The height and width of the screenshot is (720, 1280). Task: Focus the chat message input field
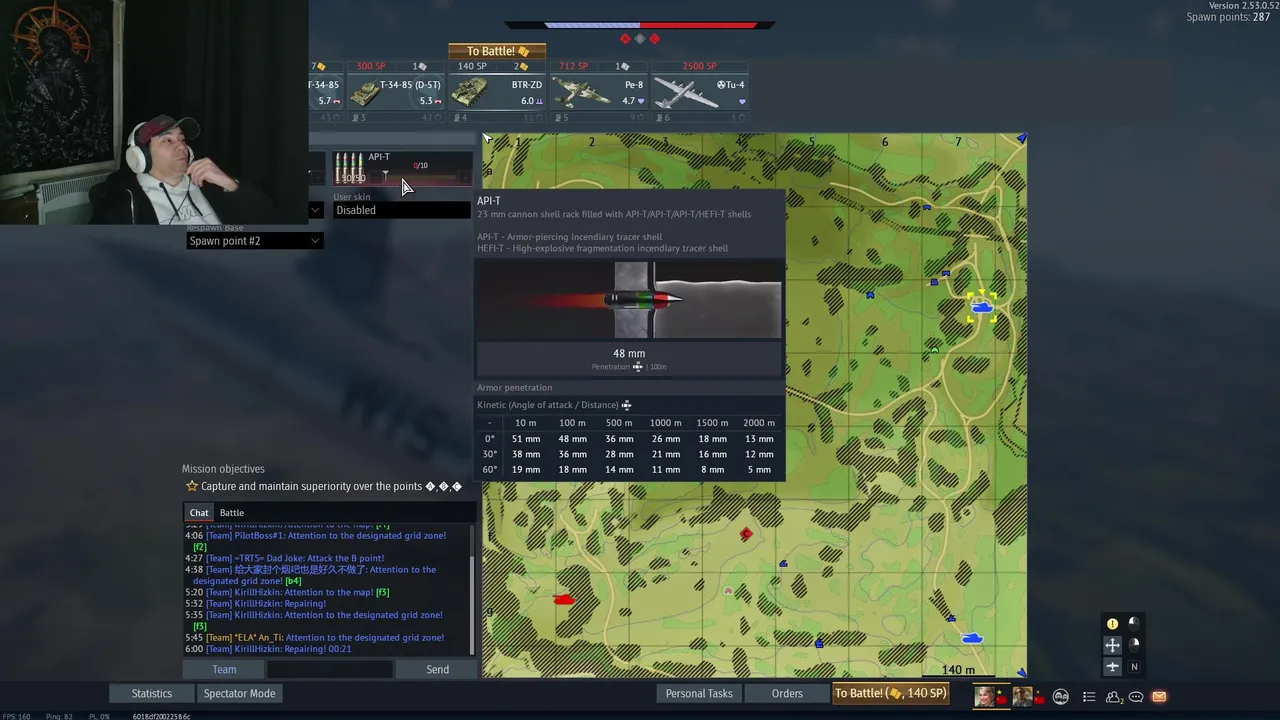(329, 670)
